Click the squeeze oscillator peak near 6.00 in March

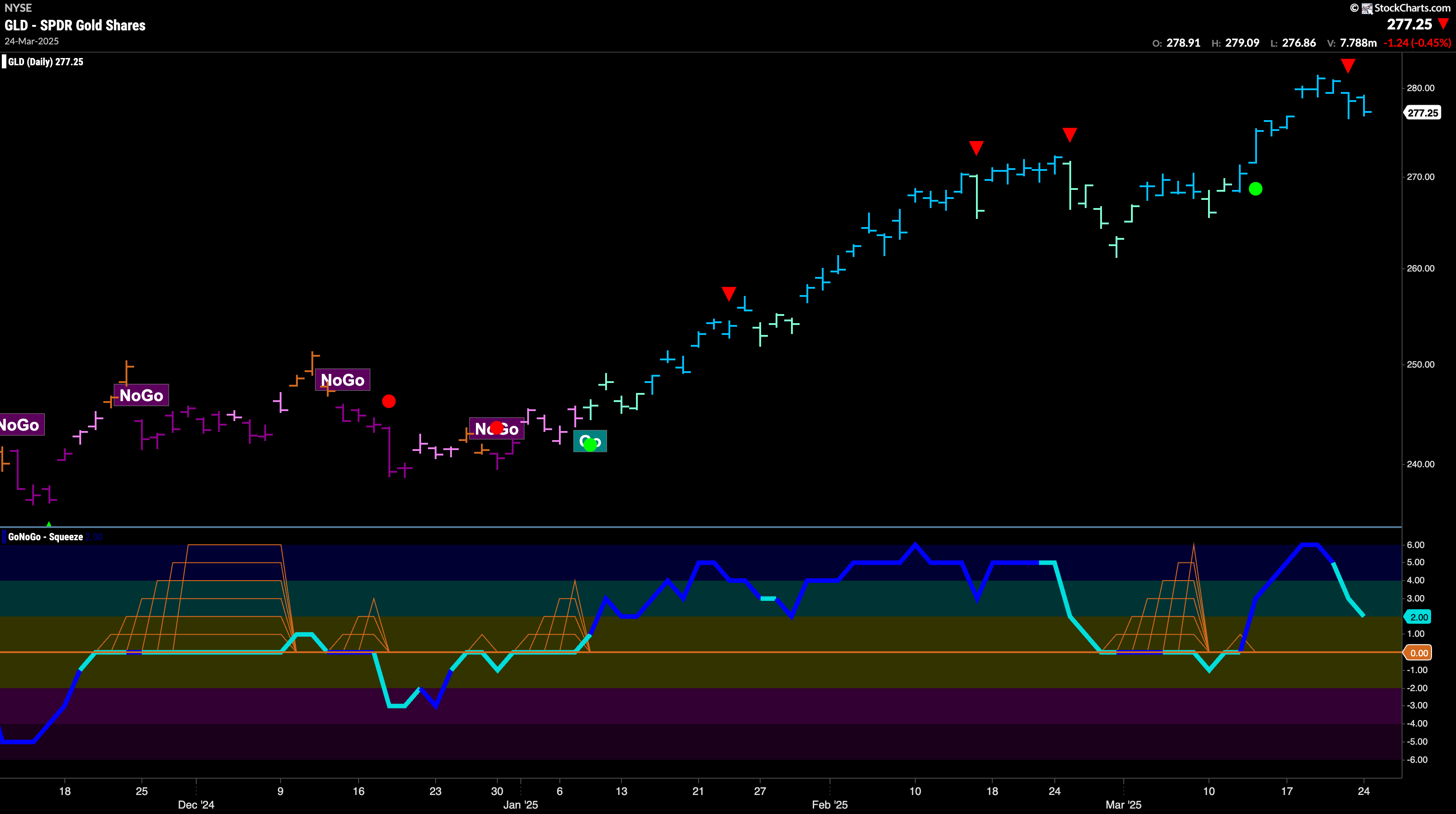(x=1310, y=544)
